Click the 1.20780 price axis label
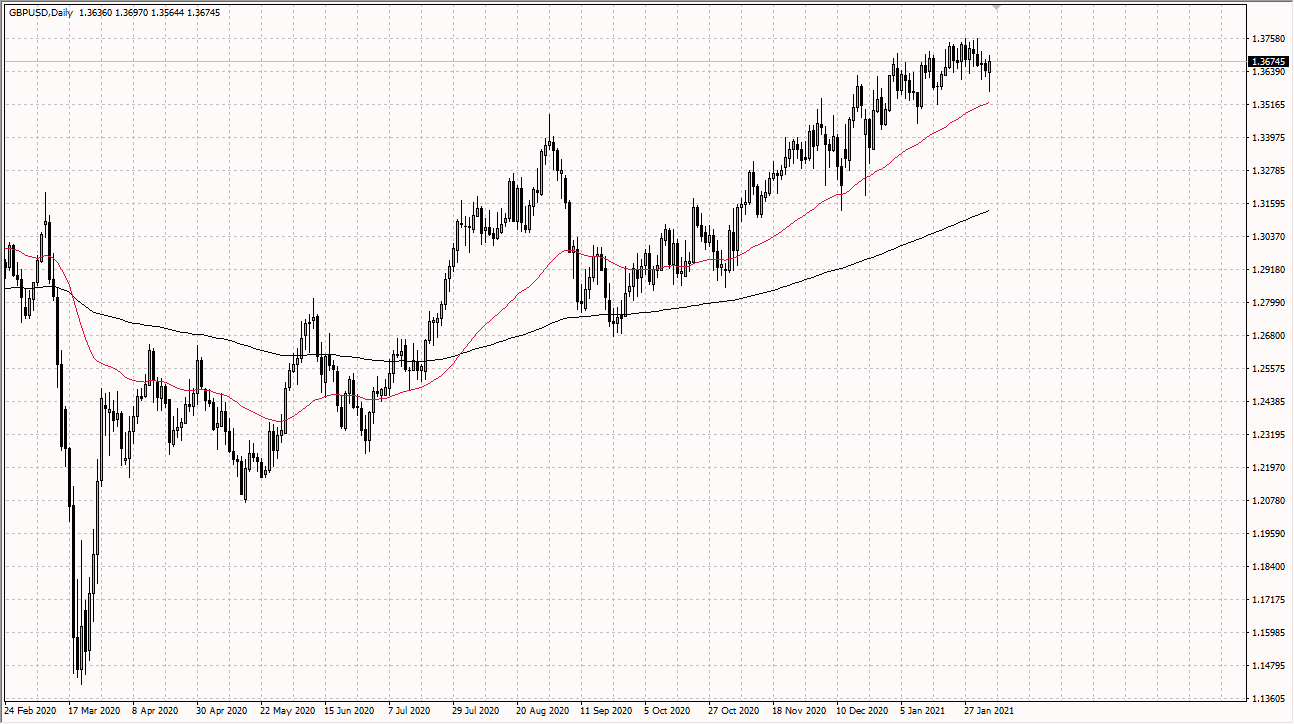1294x724 pixels. coord(1267,501)
